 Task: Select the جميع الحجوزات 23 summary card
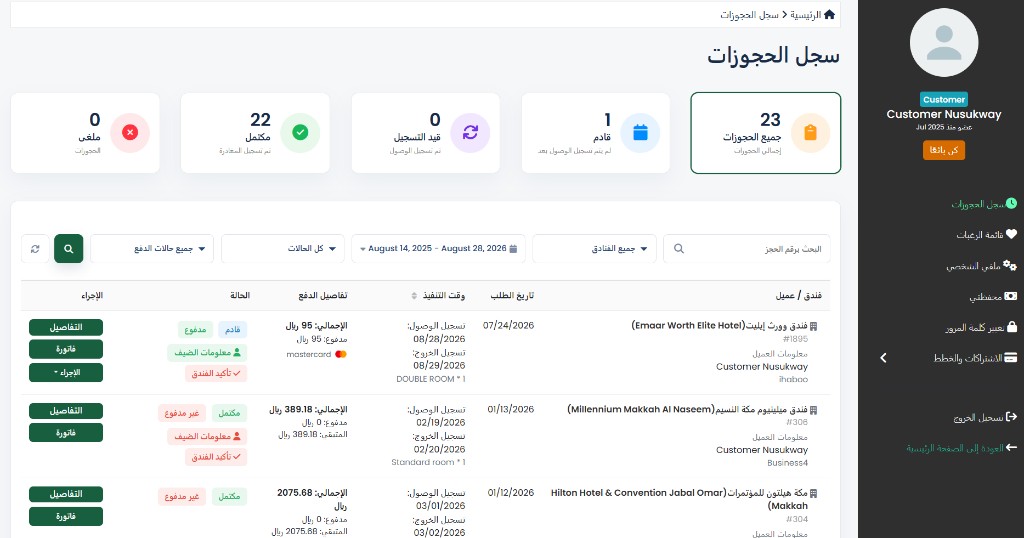(765, 133)
